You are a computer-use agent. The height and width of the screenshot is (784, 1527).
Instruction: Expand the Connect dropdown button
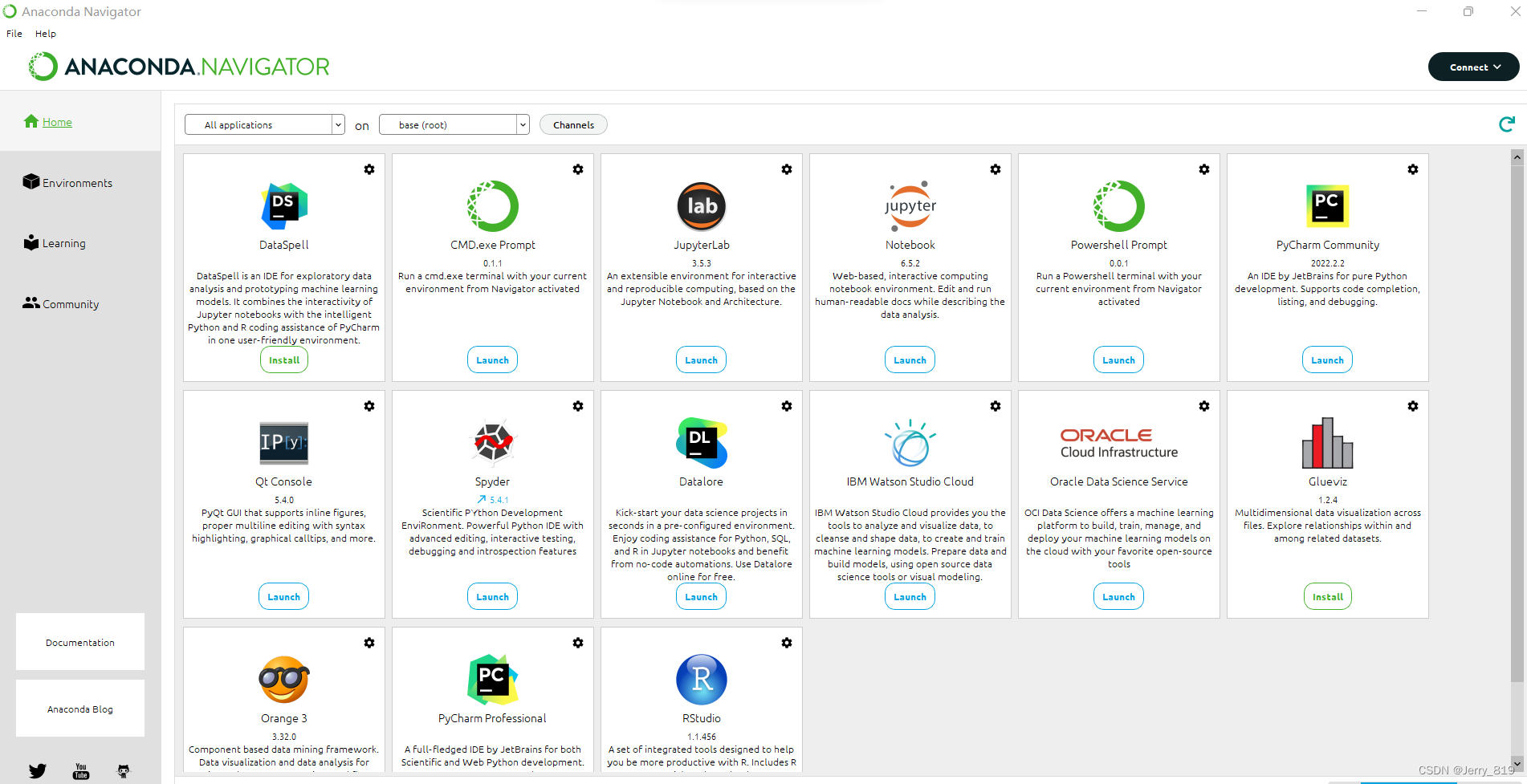(1473, 67)
